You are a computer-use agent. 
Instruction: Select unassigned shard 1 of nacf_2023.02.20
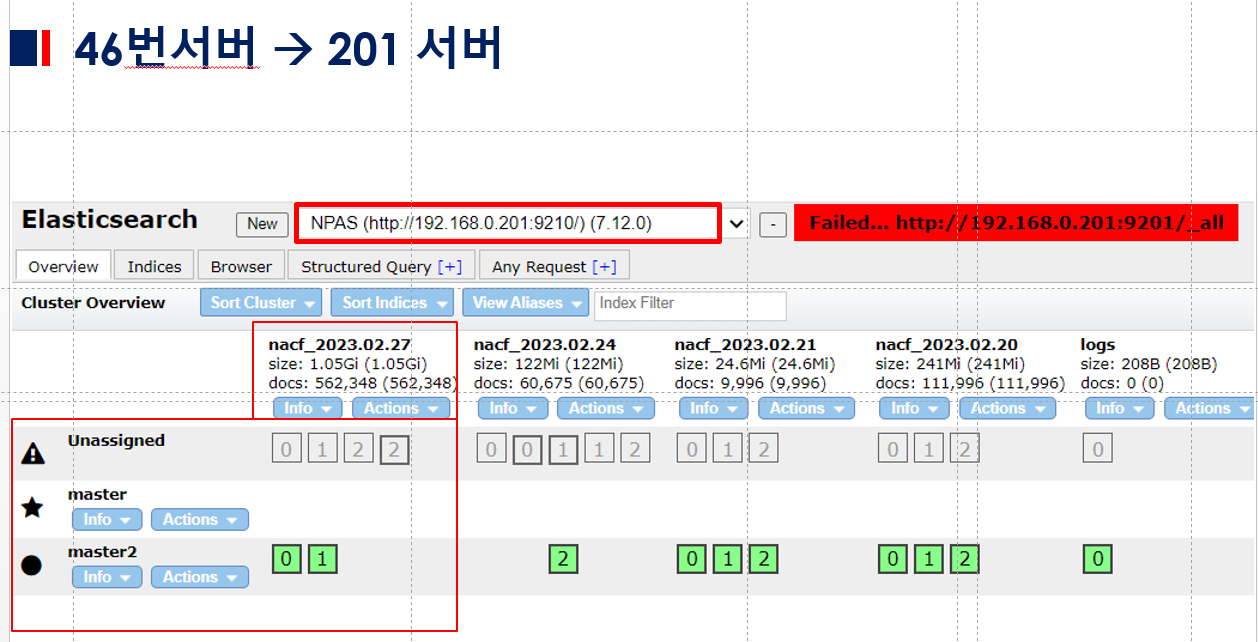pyautogui.click(x=929, y=449)
